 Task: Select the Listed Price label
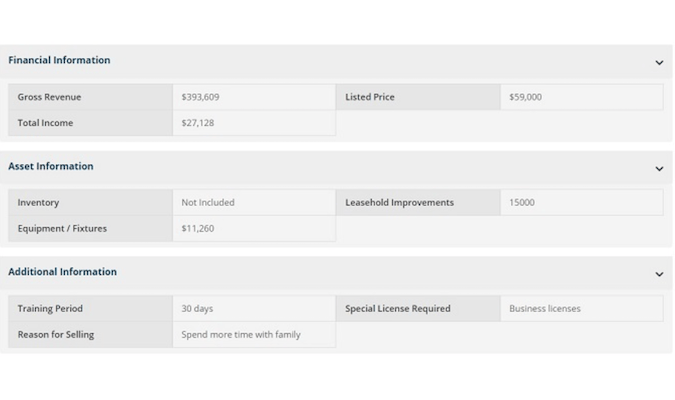pos(370,97)
